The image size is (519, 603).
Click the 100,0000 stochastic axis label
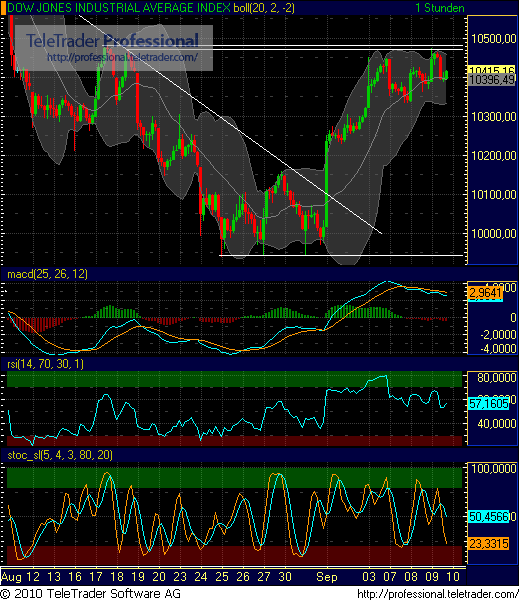click(494, 468)
